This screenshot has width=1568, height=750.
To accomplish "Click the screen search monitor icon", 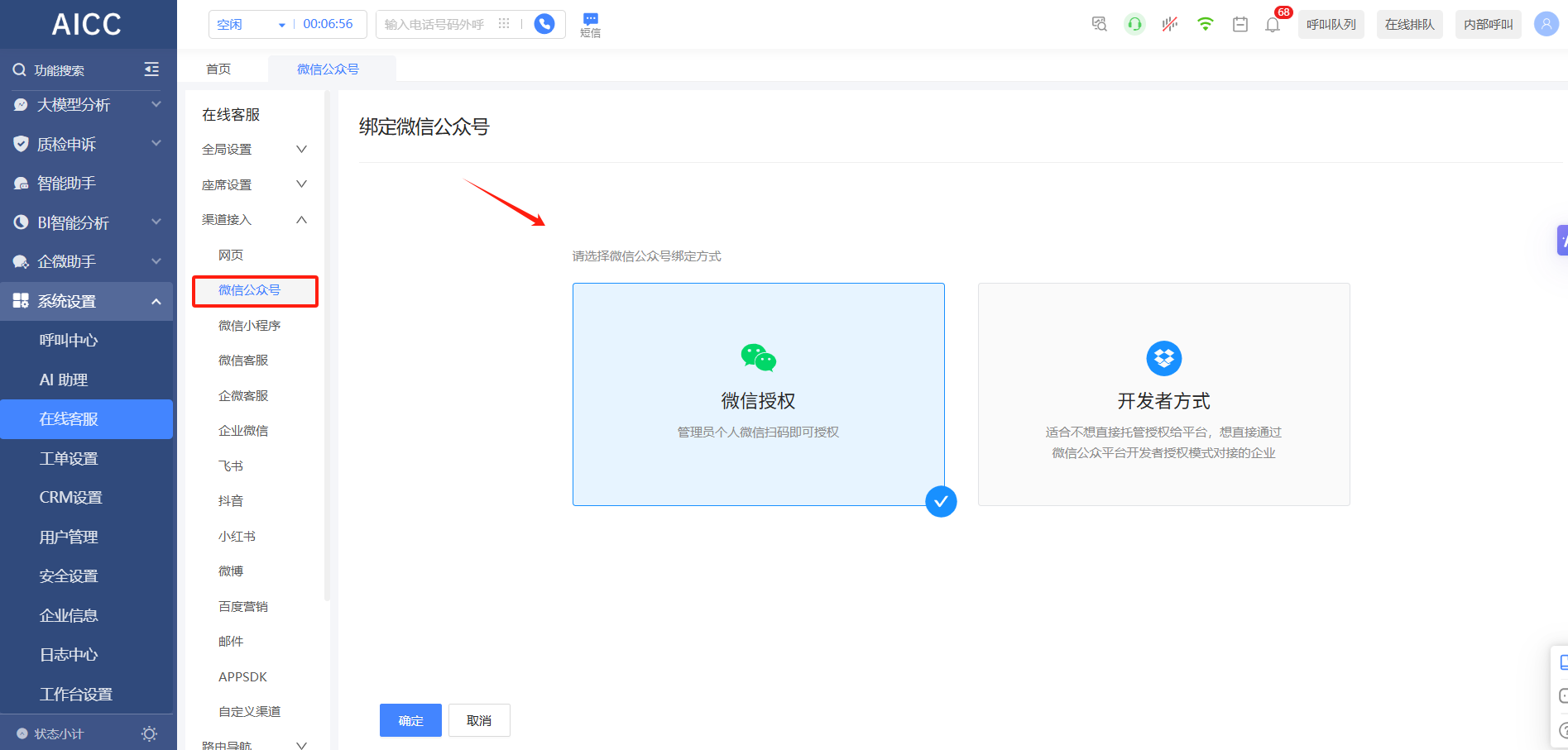I will (1099, 24).
